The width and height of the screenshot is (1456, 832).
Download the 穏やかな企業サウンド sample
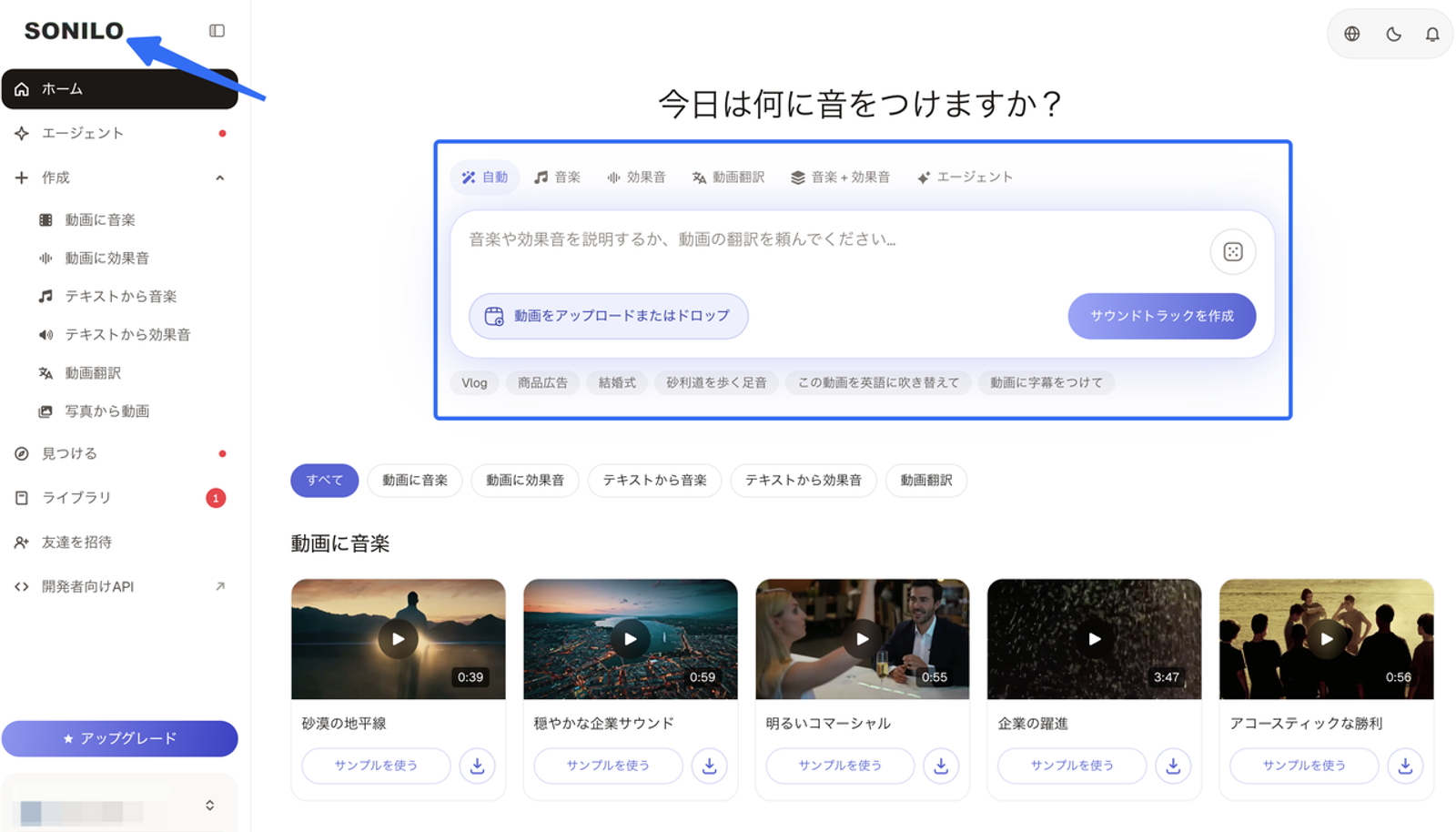[x=709, y=766]
